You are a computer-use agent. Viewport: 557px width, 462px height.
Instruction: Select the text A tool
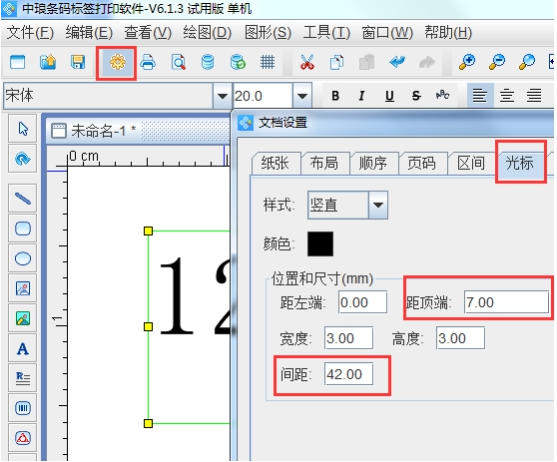(23, 348)
